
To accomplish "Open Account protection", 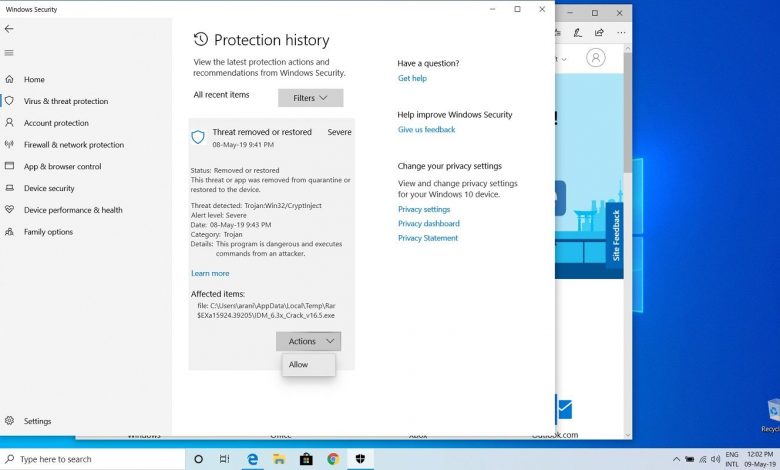I will (x=56, y=123).
